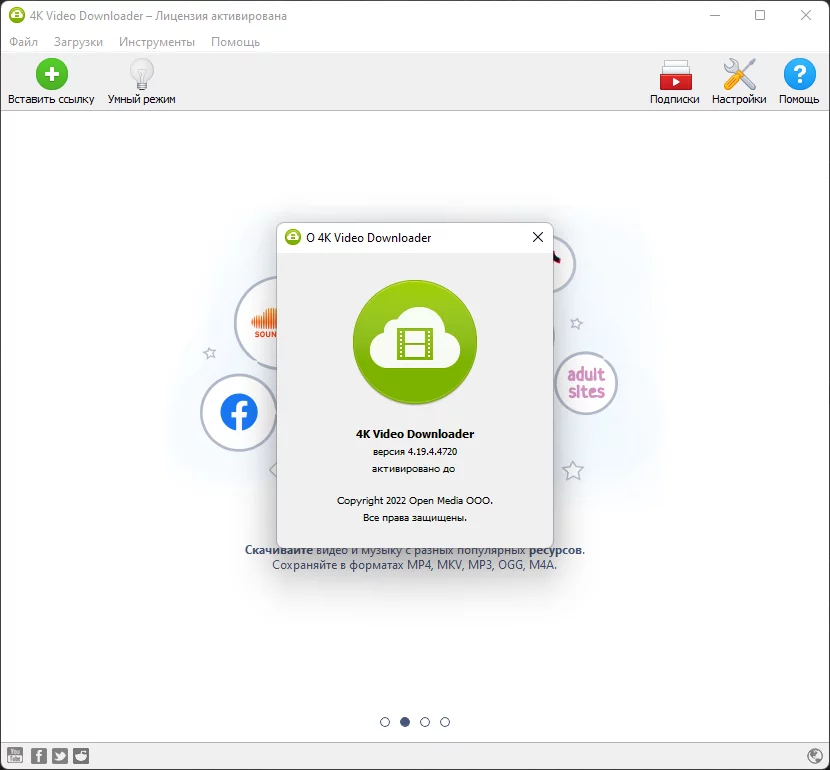This screenshot has height=770, width=830.
Task: Click the SoundCloud circle in the slideshow
Action: pyautogui.click(x=256, y=322)
